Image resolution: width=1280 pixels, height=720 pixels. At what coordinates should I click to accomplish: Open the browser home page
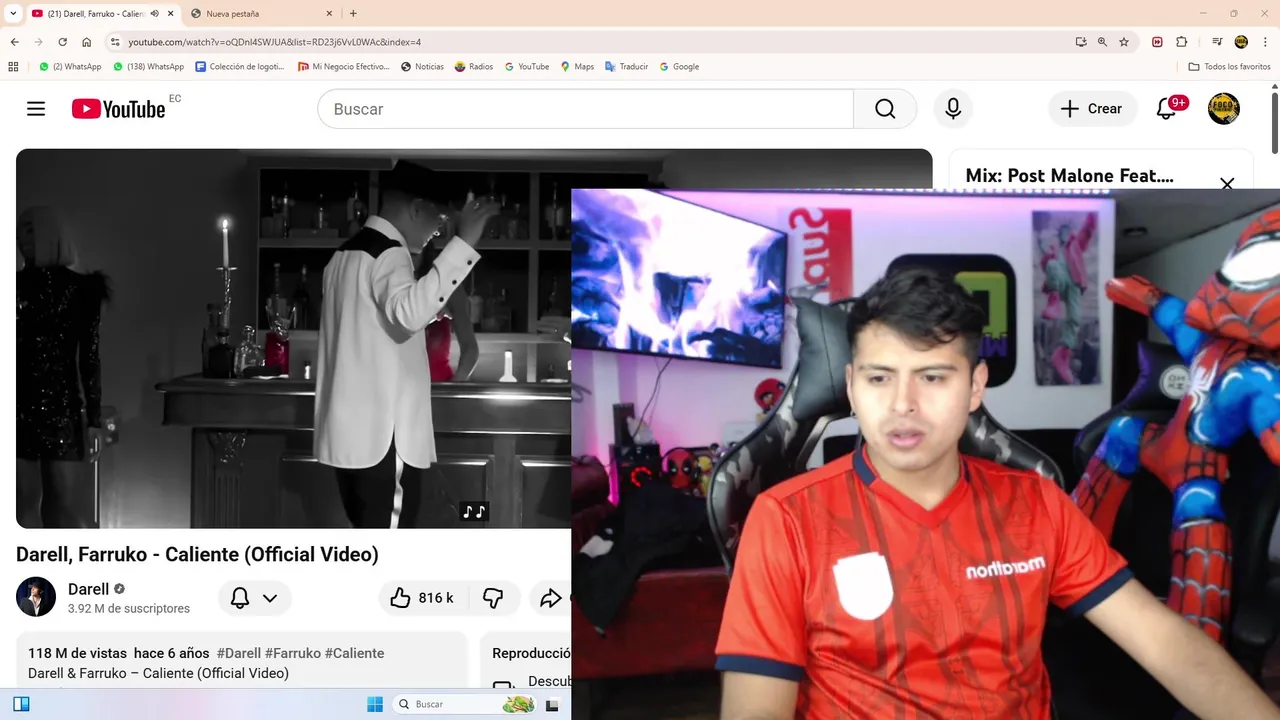pos(87,42)
